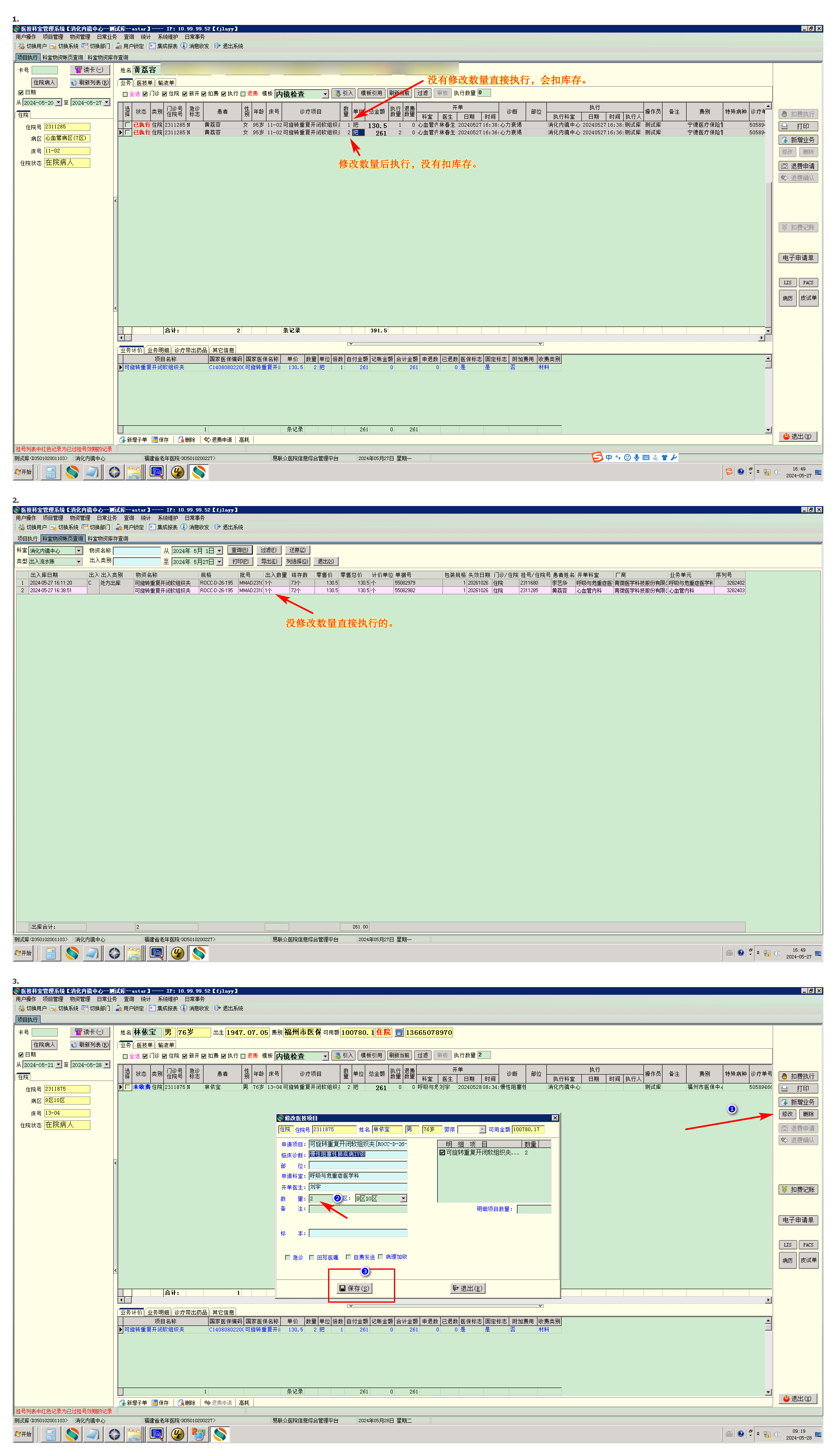
Task: Click the microphone icon on Sogou toolbar
Action: [x=636, y=458]
